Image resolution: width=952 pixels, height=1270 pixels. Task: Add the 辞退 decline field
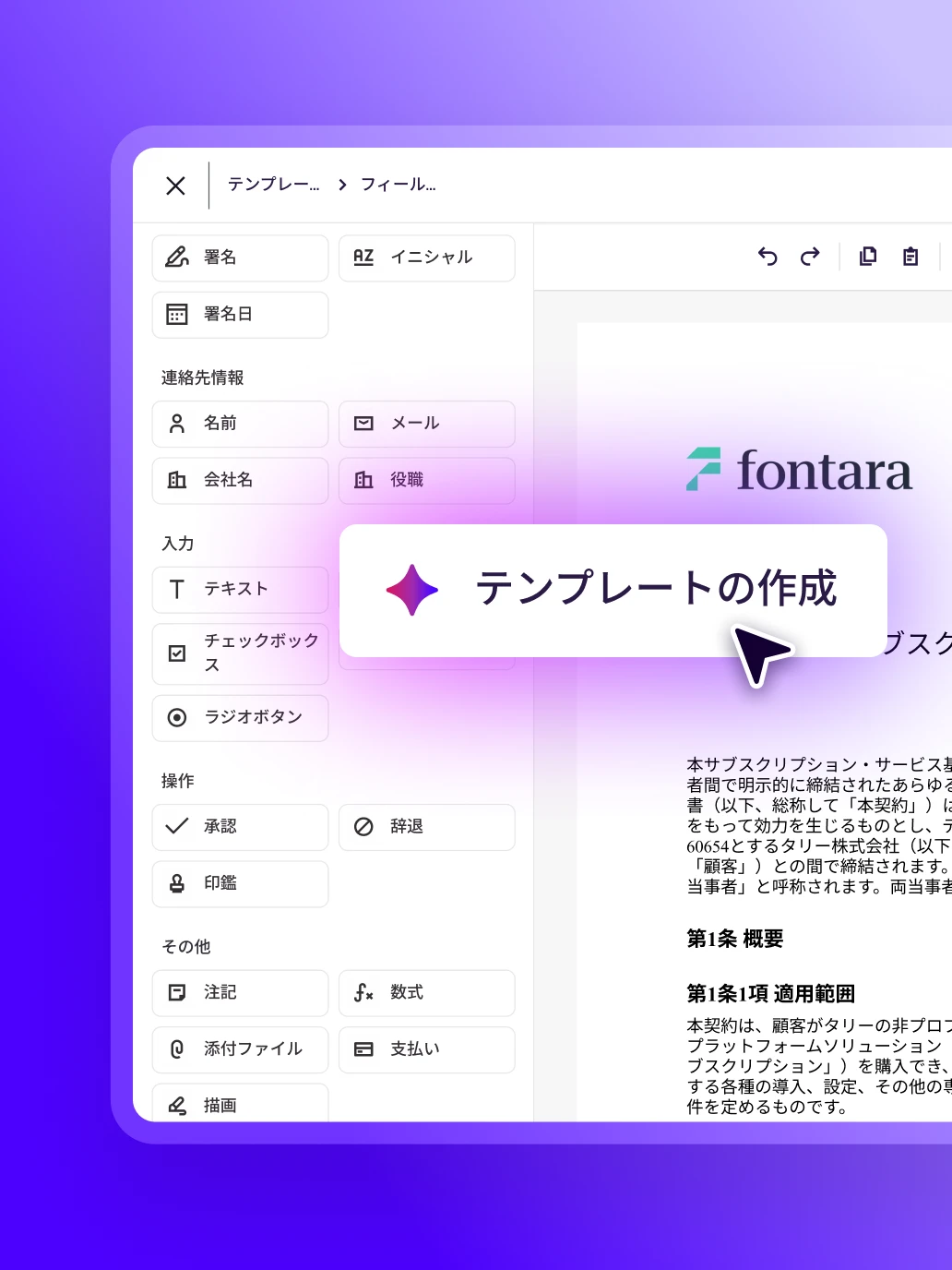pos(426,827)
